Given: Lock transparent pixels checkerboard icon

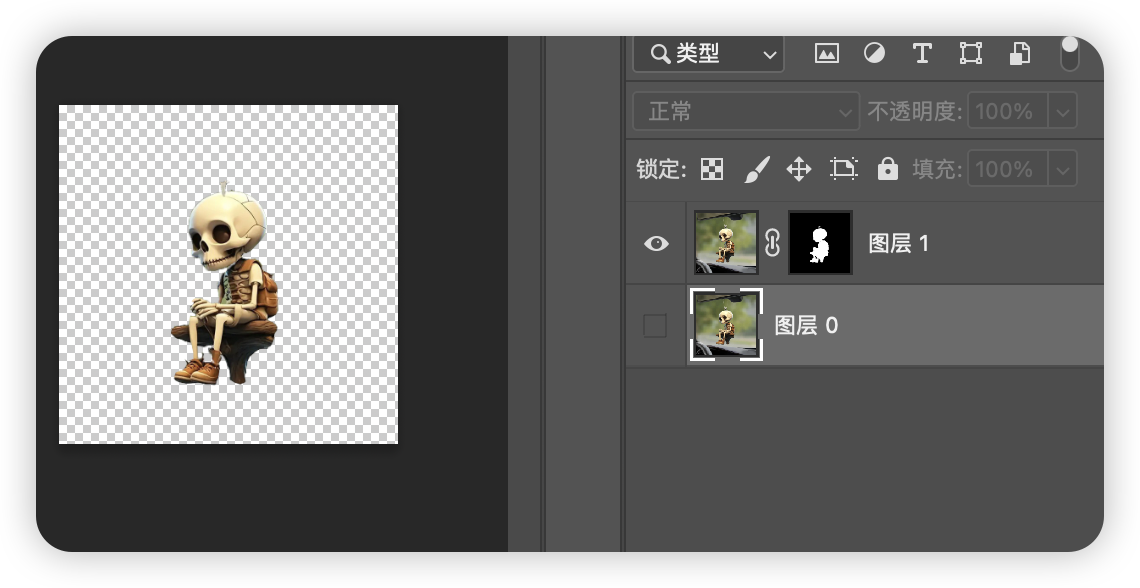Looking at the screenshot, I should pos(712,169).
